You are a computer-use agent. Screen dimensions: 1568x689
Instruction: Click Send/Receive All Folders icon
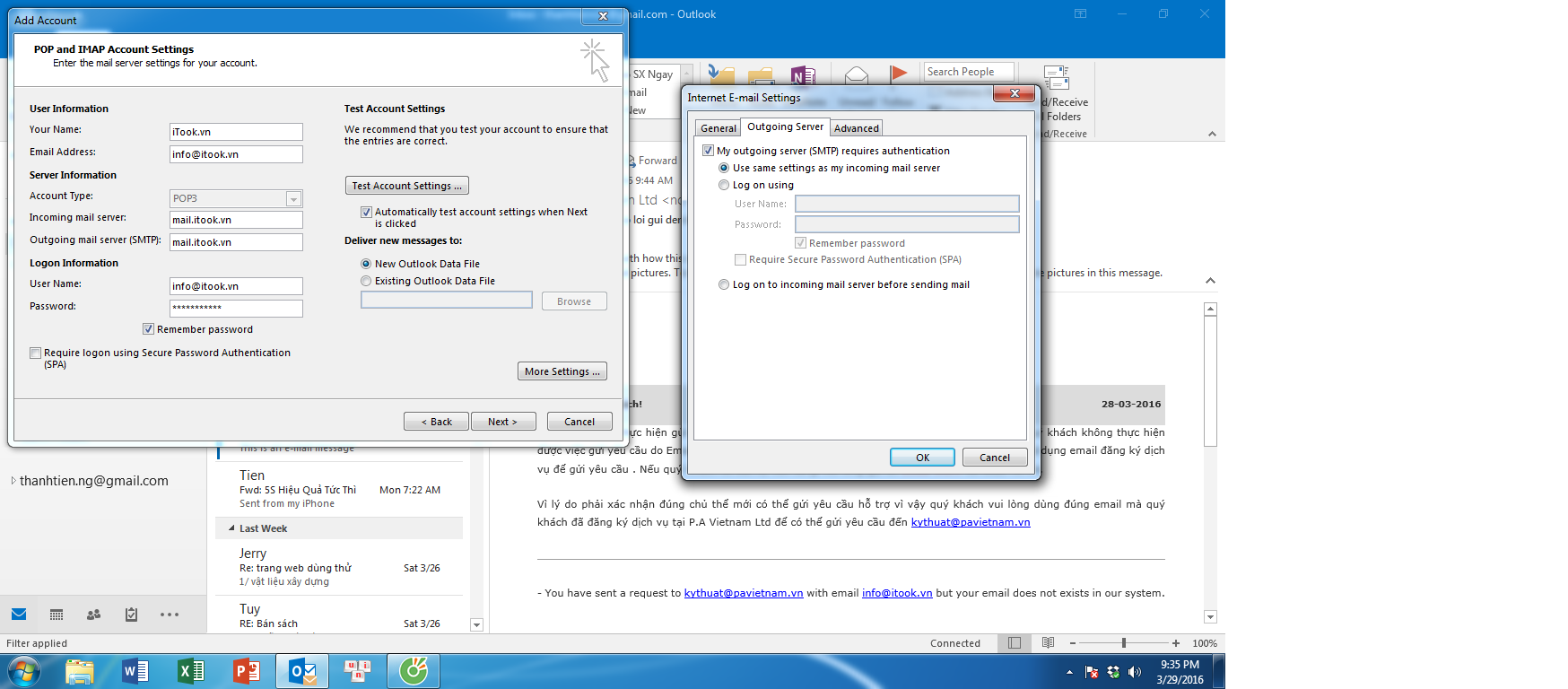[x=1057, y=77]
